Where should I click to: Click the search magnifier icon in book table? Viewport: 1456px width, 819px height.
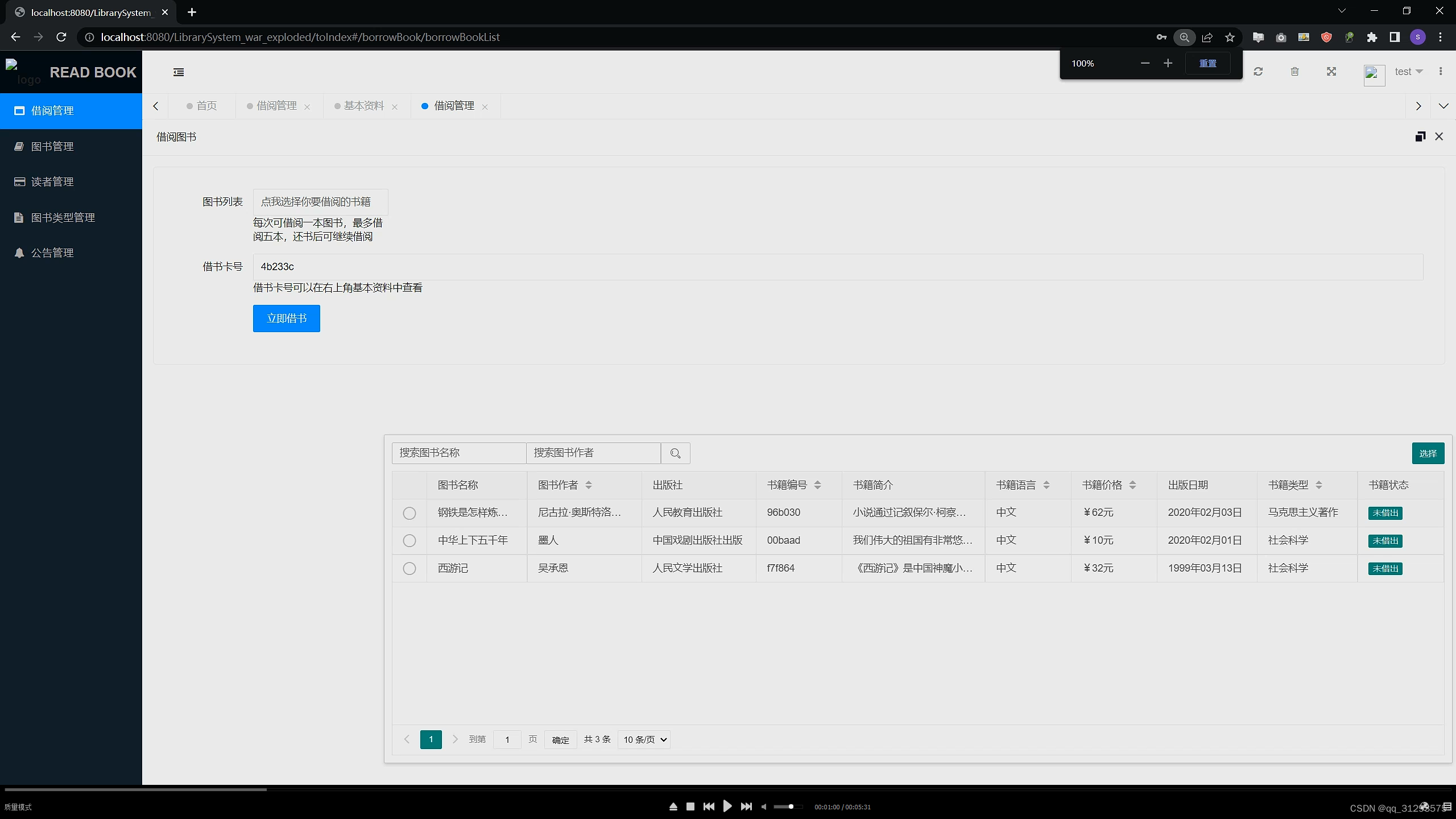(675, 453)
